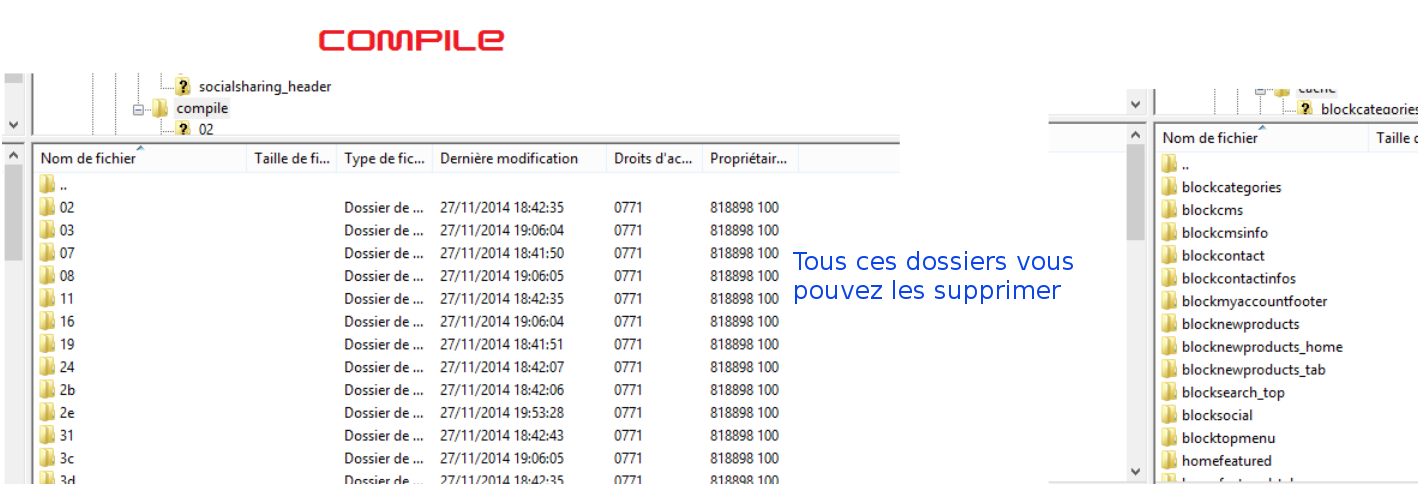The width and height of the screenshot is (1418, 484).
Task: Select folder icon for row 3c
Action: (47, 458)
